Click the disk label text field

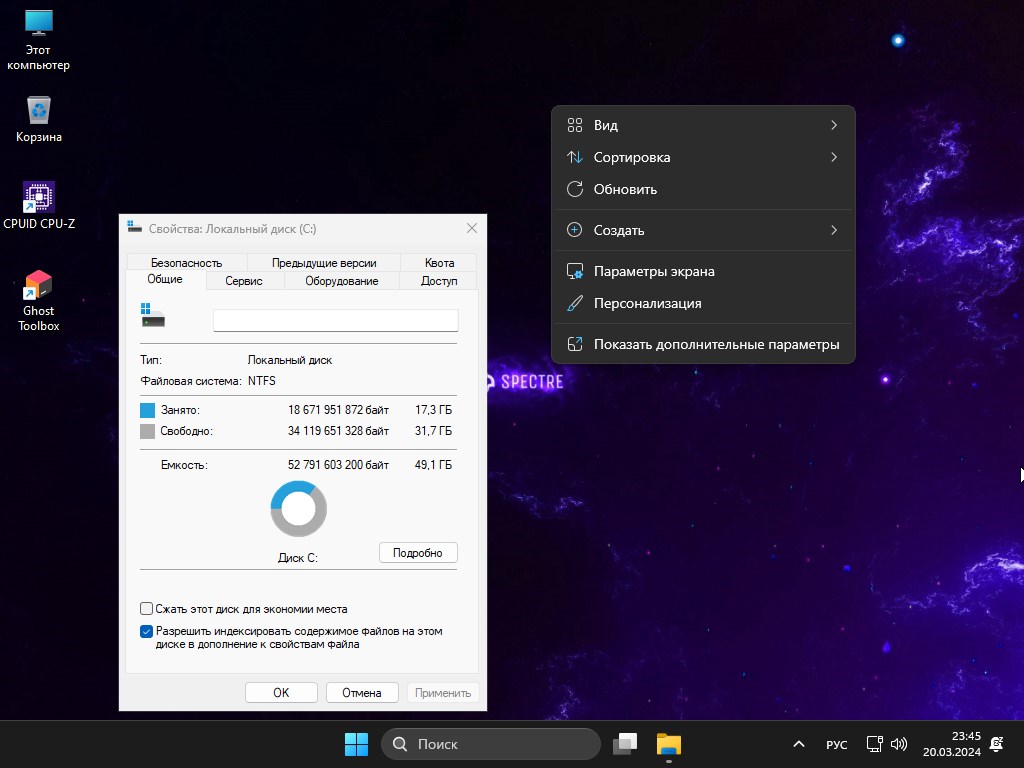tap(335, 320)
